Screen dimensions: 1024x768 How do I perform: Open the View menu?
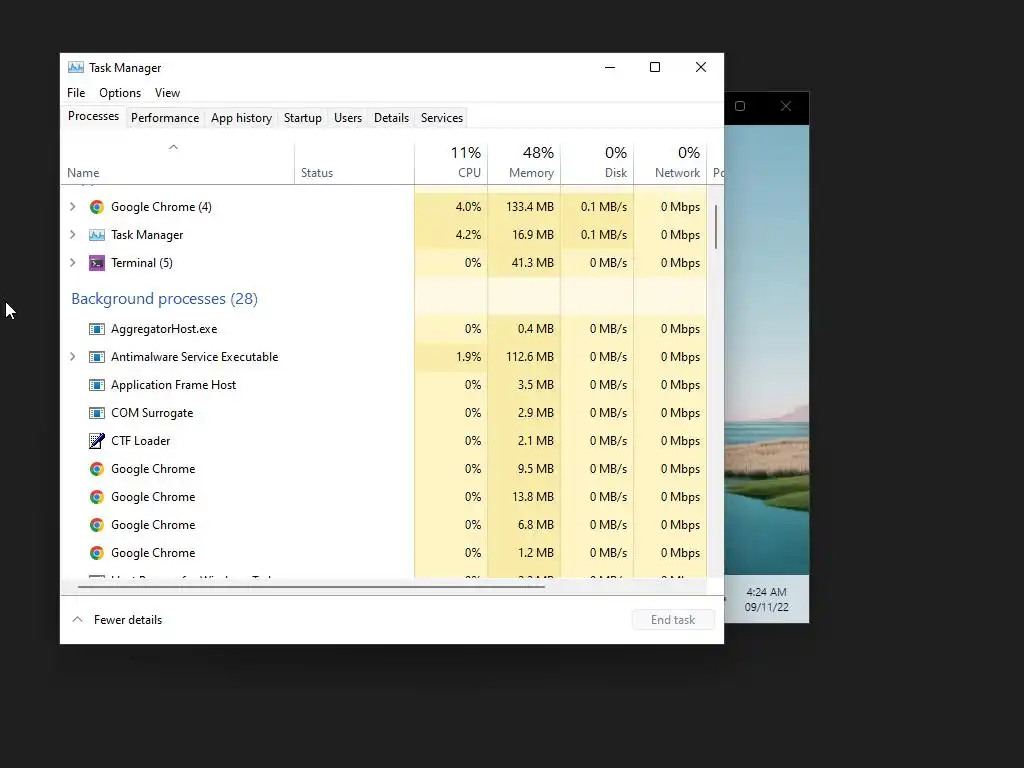coord(167,93)
